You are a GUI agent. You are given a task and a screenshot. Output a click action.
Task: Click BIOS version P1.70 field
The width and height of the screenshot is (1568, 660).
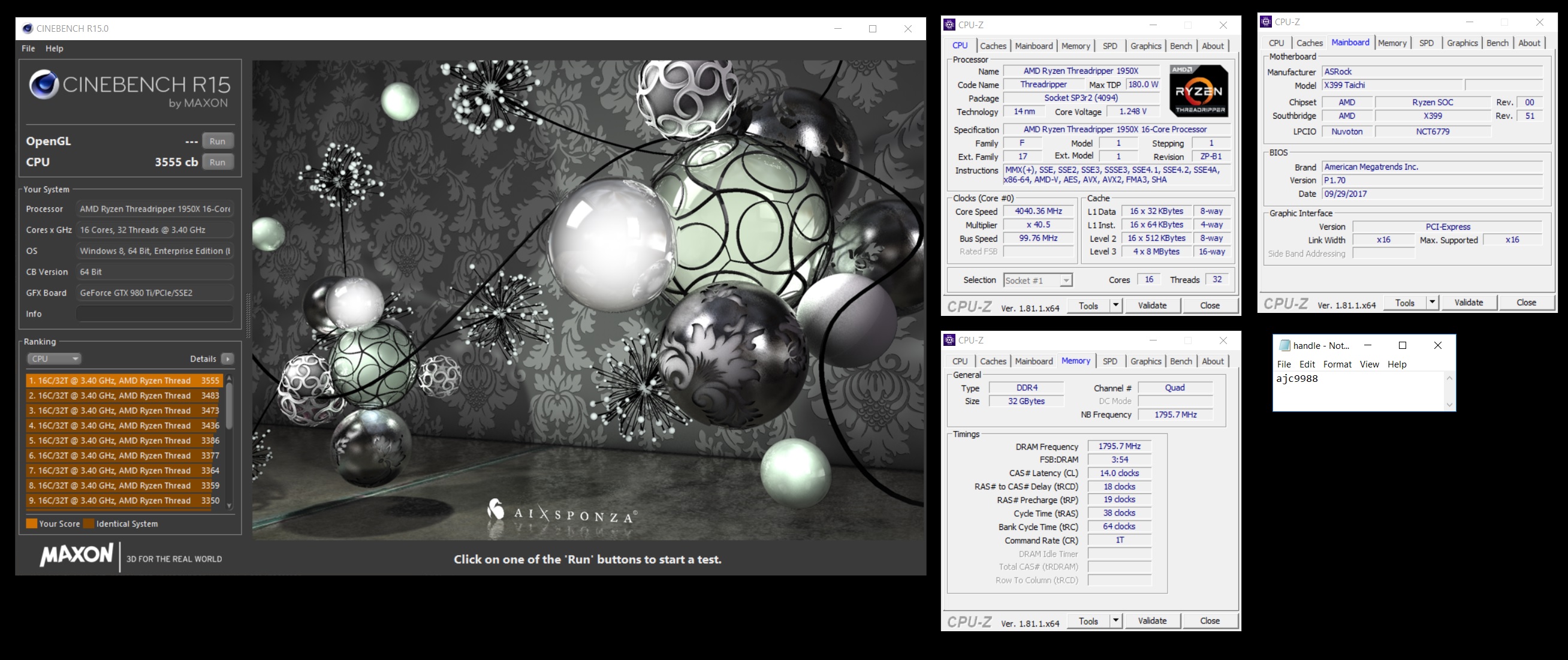point(1432,180)
